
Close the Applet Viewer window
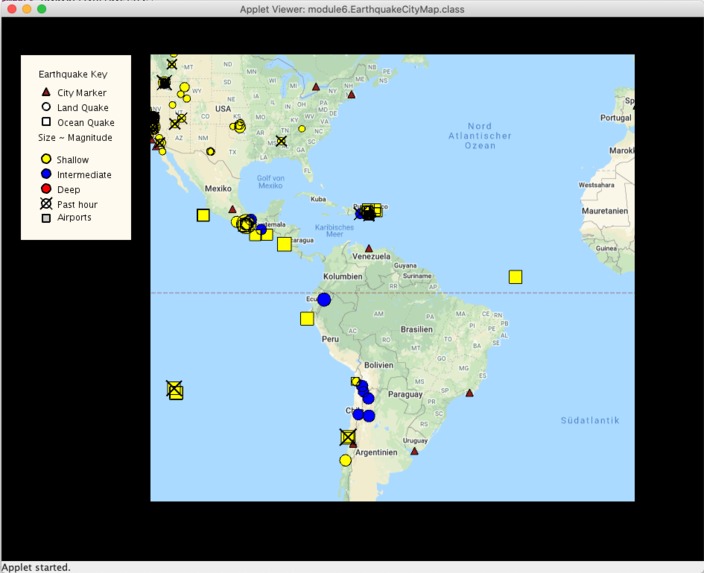(x=12, y=9)
